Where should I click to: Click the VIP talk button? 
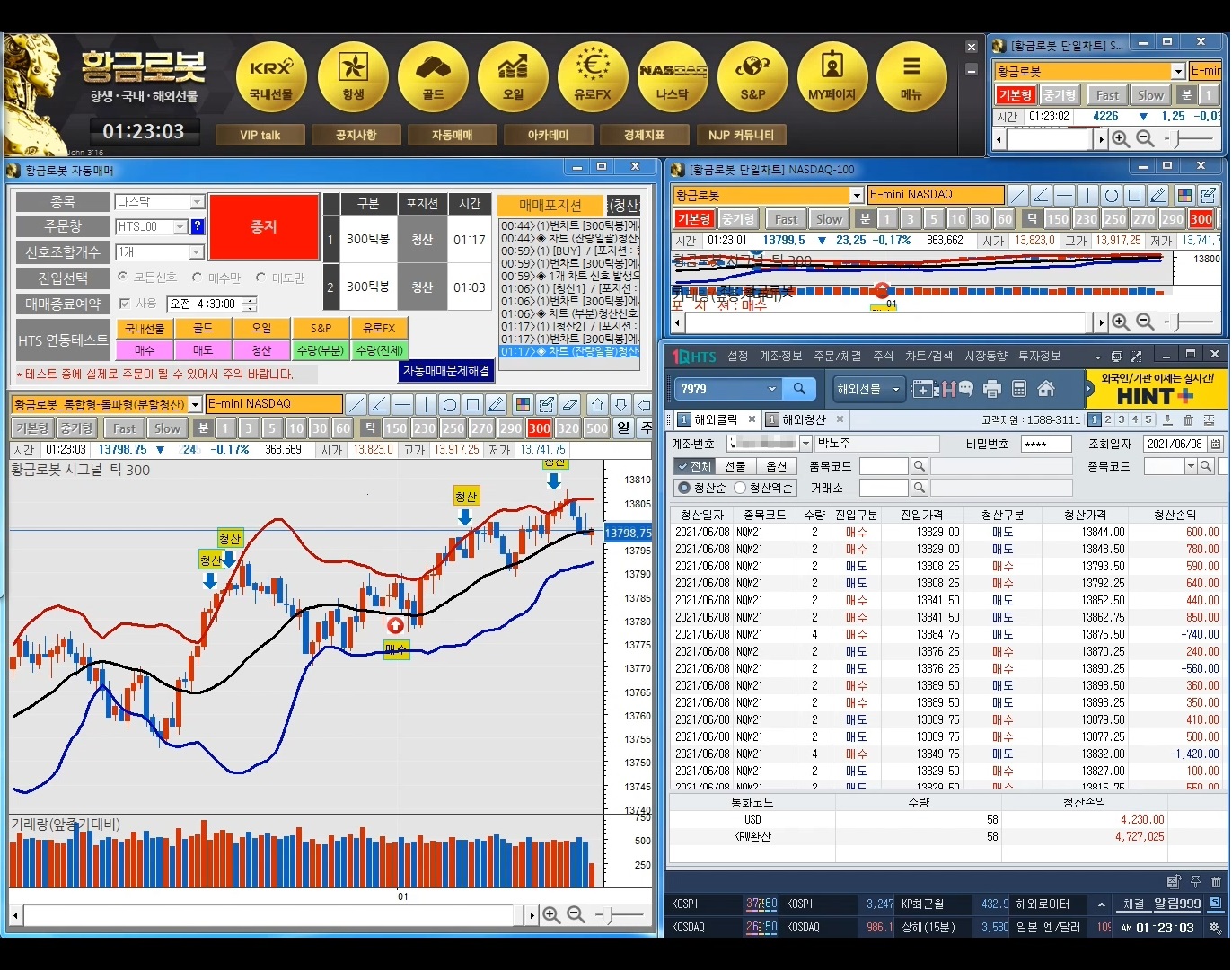[x=260, y=136]
